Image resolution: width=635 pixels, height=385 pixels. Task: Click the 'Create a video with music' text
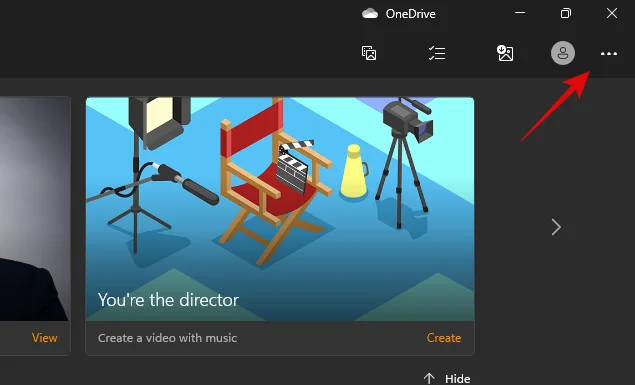[x=167, y=338]
